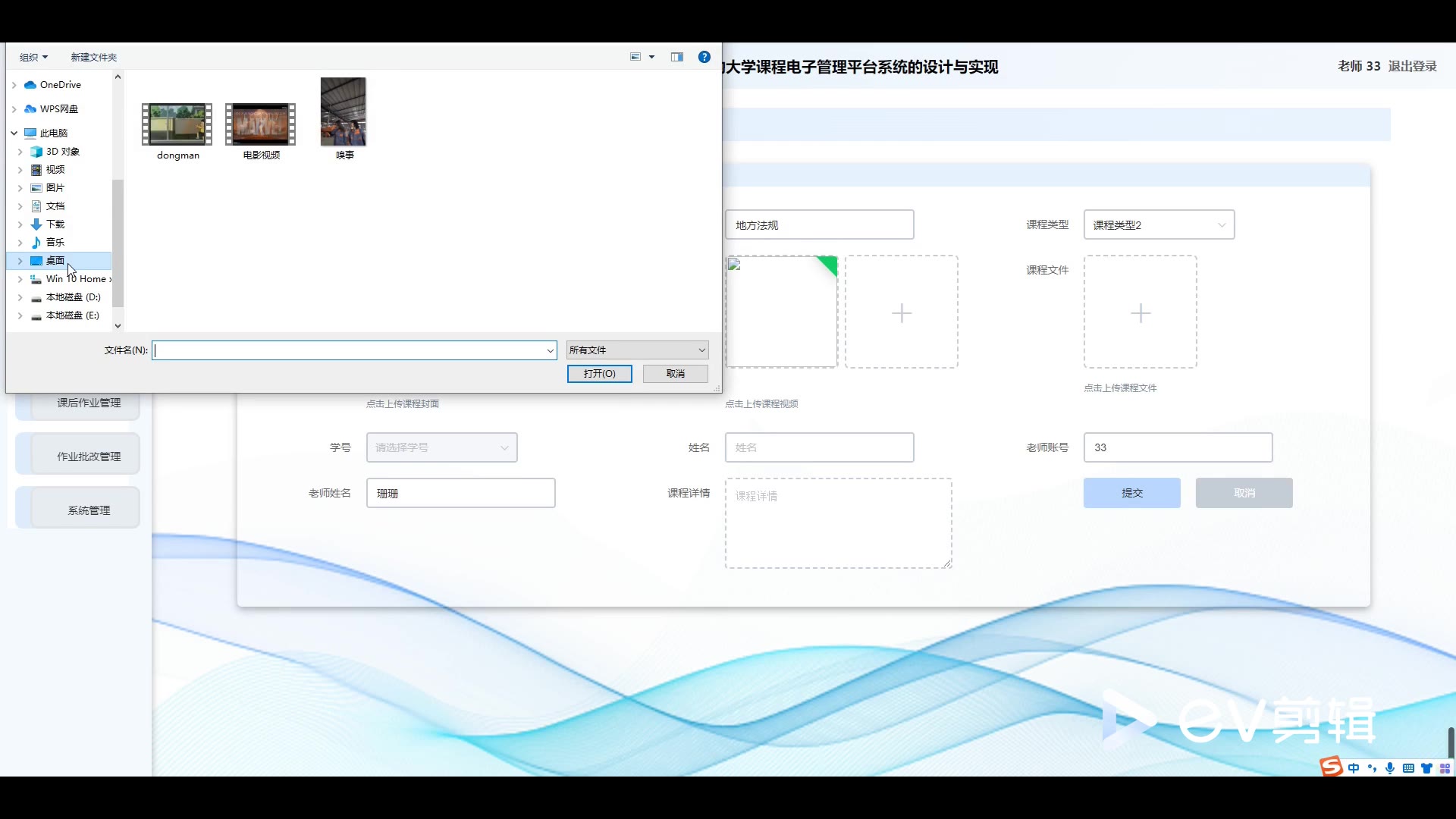Select the 下载 download arrow icon
The width and height of the screenshot is (1456, 819).
click(x=36, y=224)
